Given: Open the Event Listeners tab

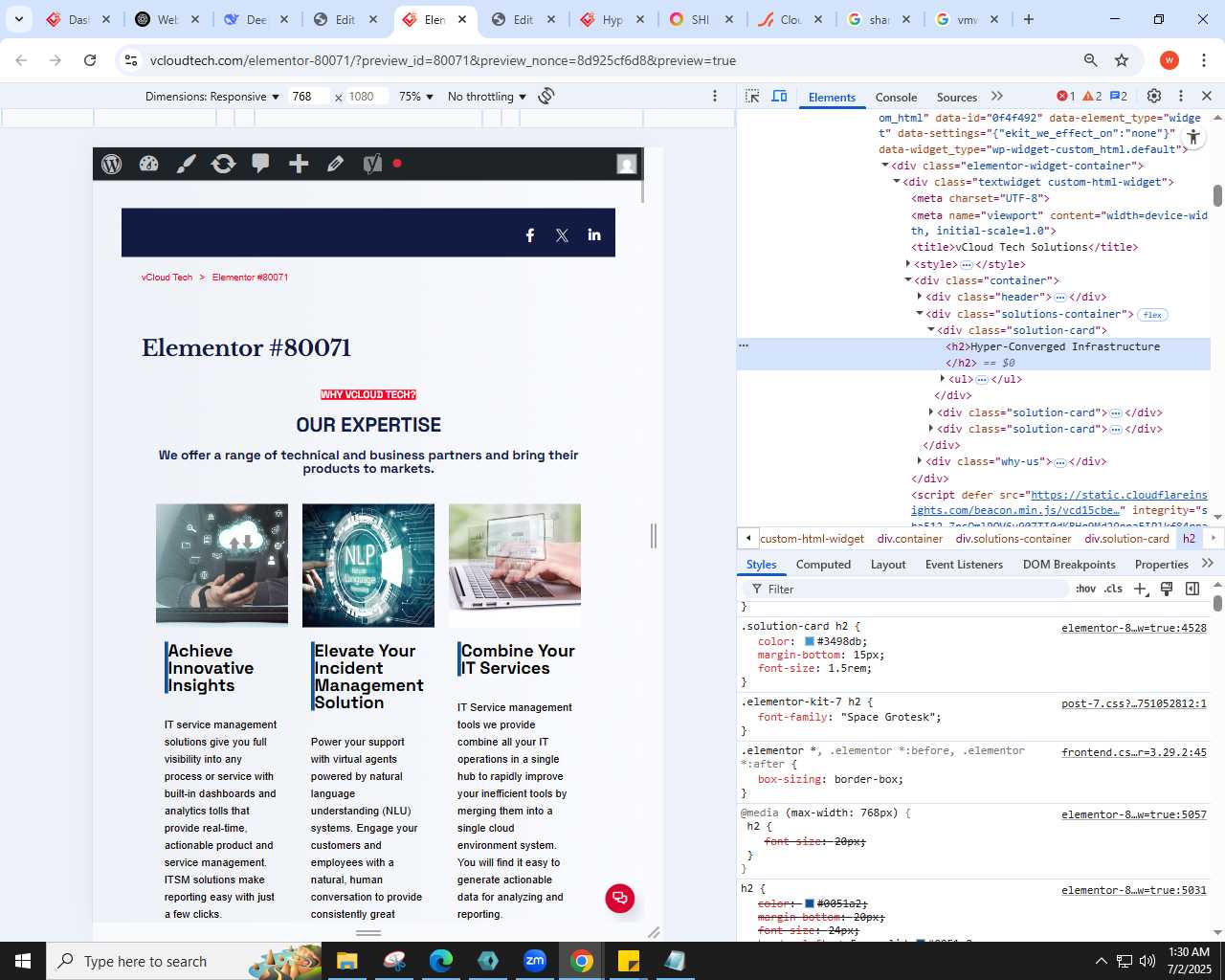Looking at the screenshot, I should point(964,565).
